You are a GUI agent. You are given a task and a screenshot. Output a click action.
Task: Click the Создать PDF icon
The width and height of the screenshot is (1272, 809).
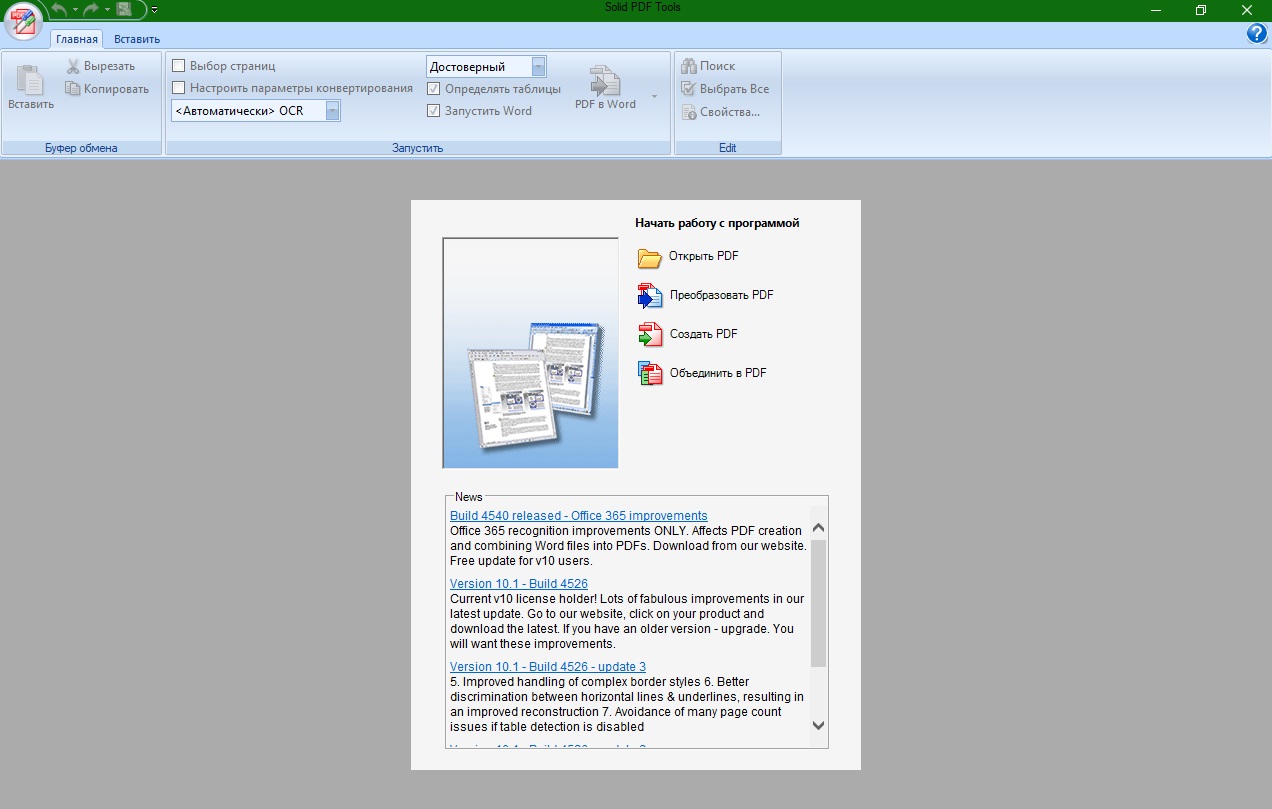[650, 335]
